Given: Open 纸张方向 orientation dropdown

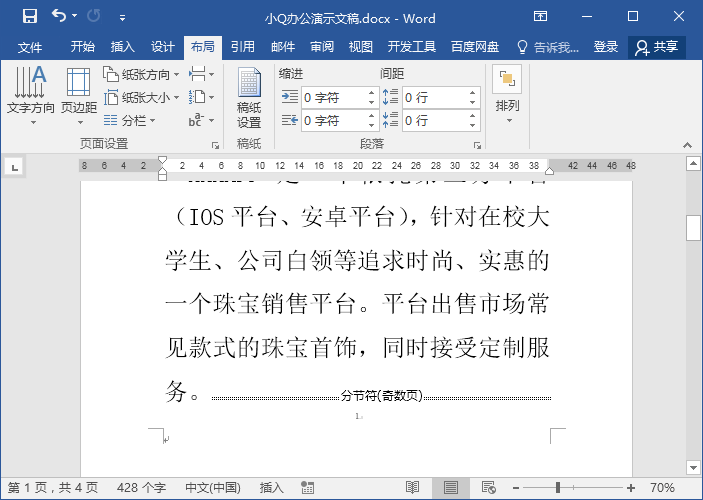Looking at the screenshot, I should click(141, 74).
